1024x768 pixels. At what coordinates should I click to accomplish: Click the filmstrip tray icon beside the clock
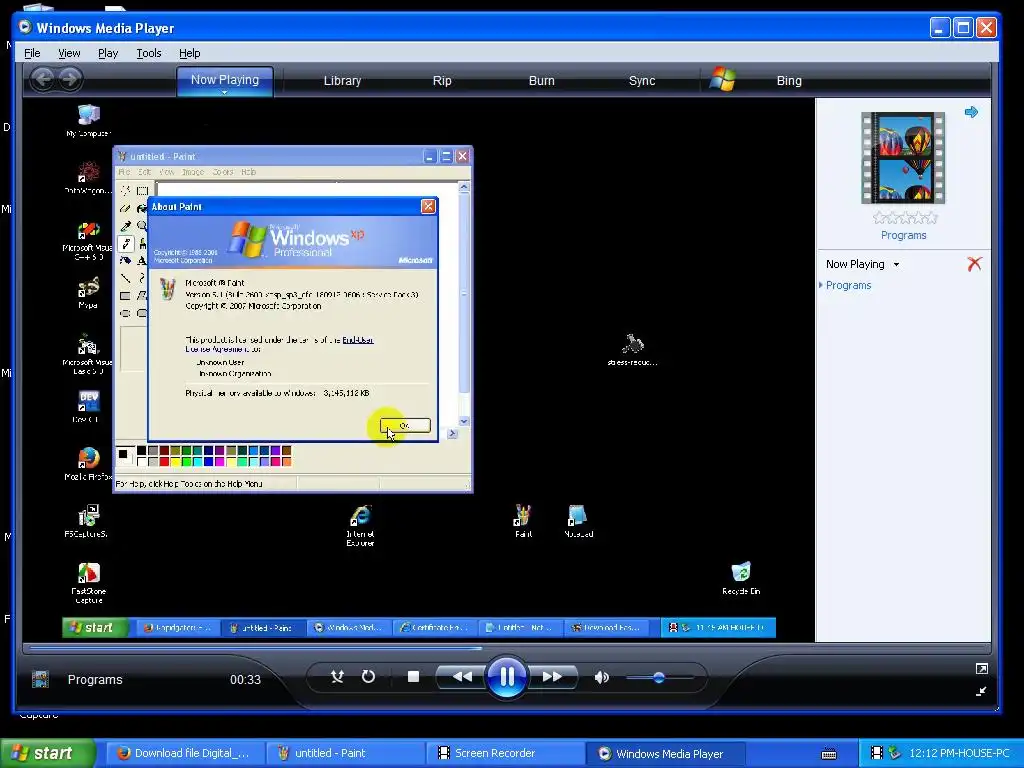point(876,753)
